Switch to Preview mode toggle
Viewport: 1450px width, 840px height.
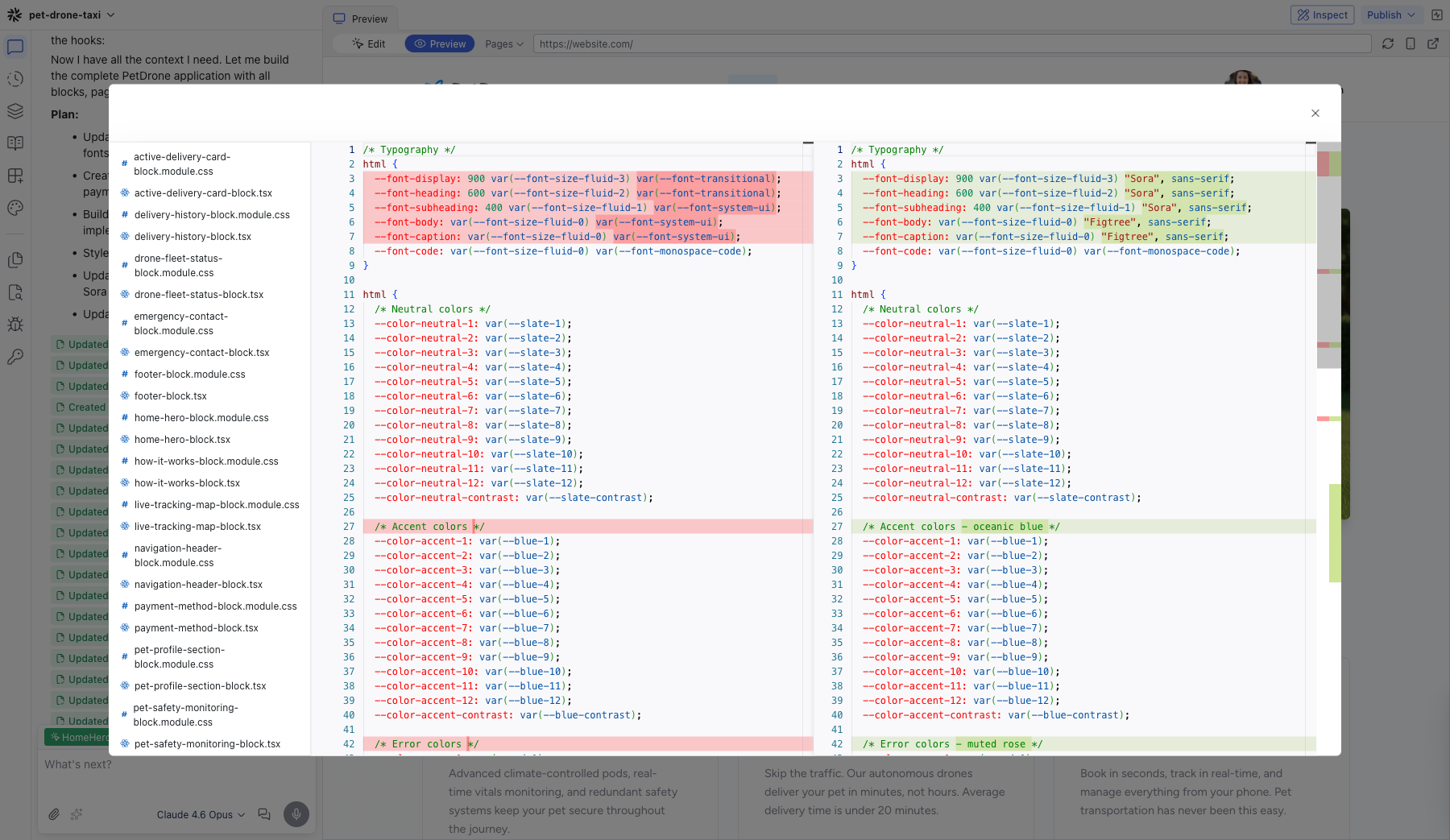[440, 43]
